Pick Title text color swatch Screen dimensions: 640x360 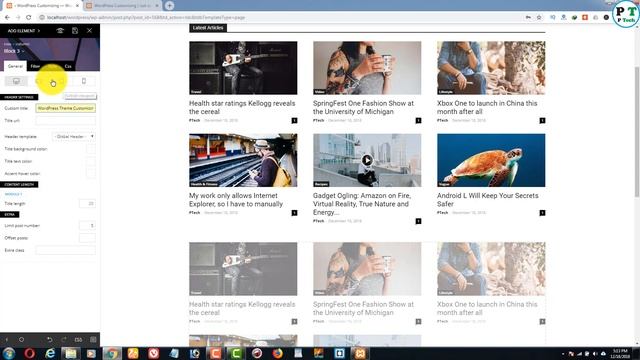[91, 161]
